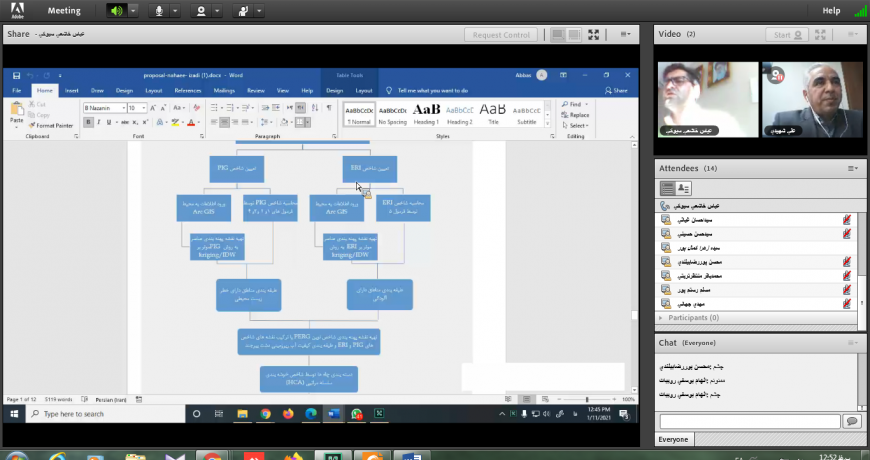870x460 pixels.
Task: Click the send chat message button
Action: tap(851, 422)
